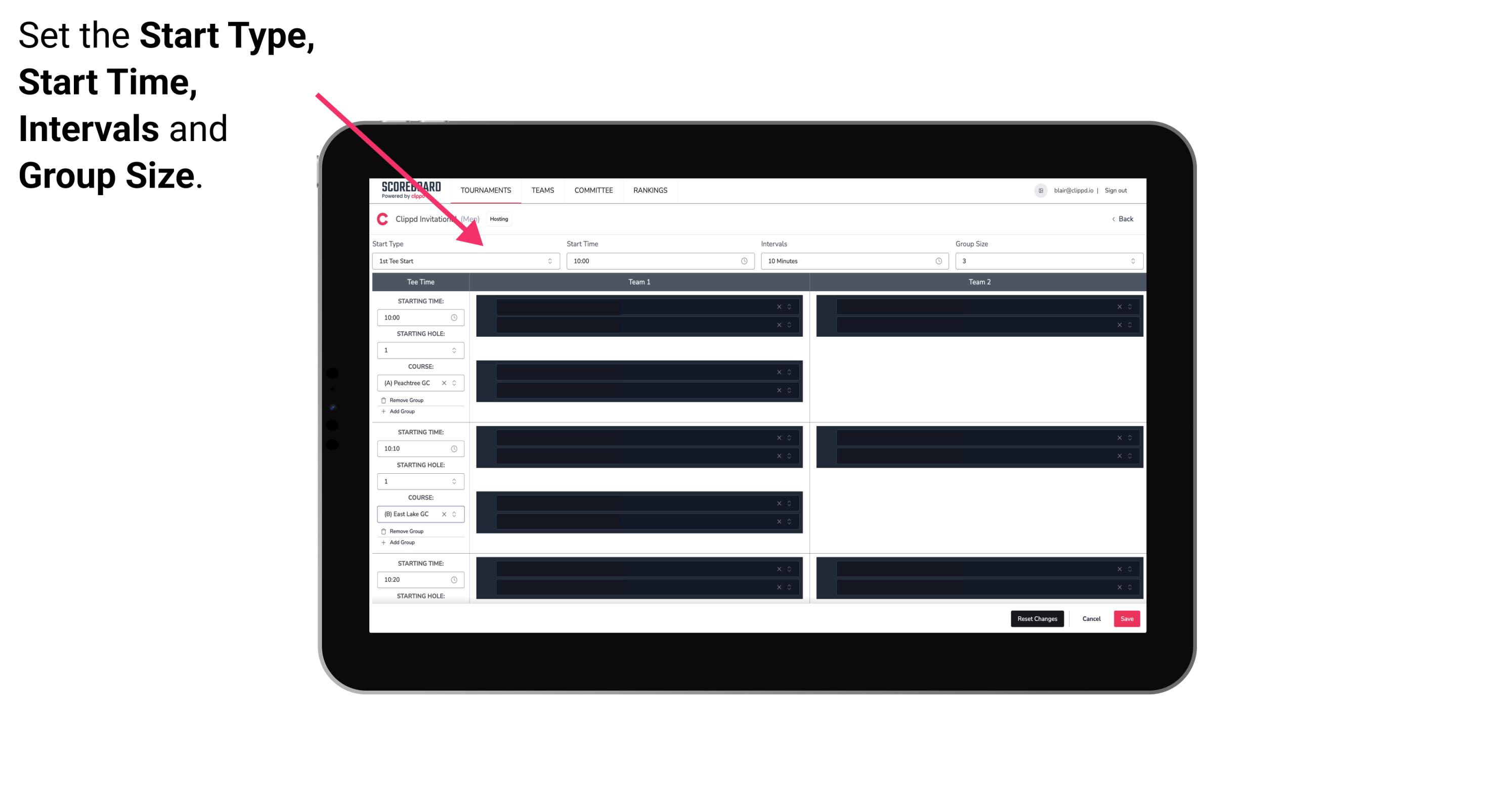The image size is (1510, 812).
Task: Click the Intervals info icon
Action: click(x=937, y=261)
